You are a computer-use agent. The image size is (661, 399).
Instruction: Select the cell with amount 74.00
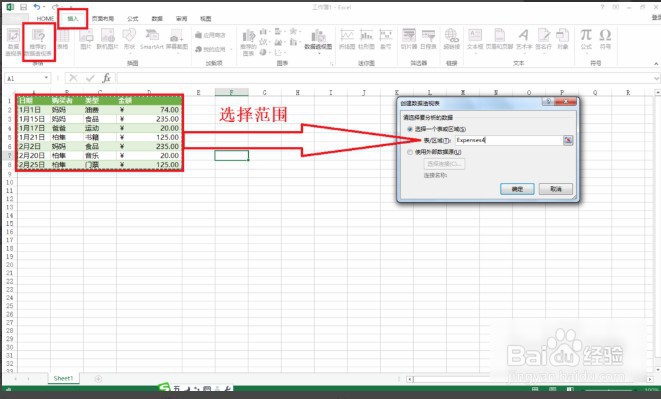pos(150,110)
